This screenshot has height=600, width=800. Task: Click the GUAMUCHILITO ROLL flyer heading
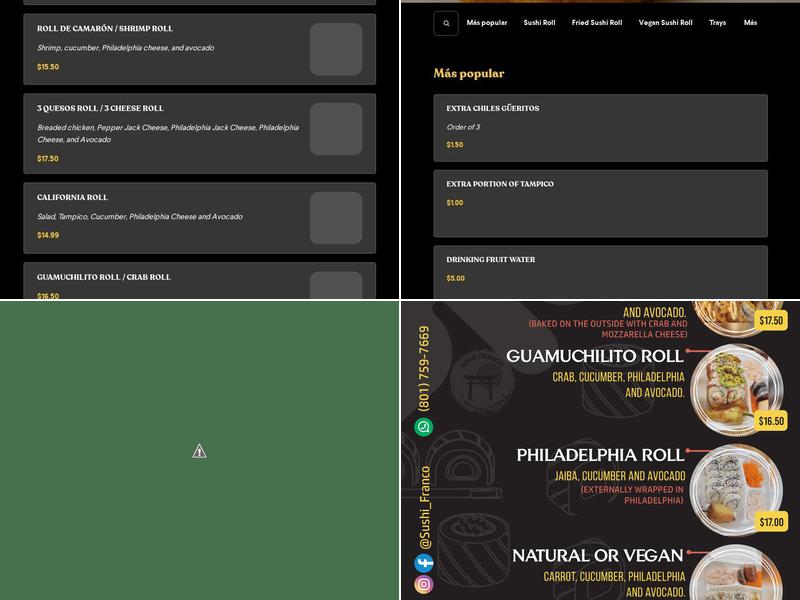[595, 356]
